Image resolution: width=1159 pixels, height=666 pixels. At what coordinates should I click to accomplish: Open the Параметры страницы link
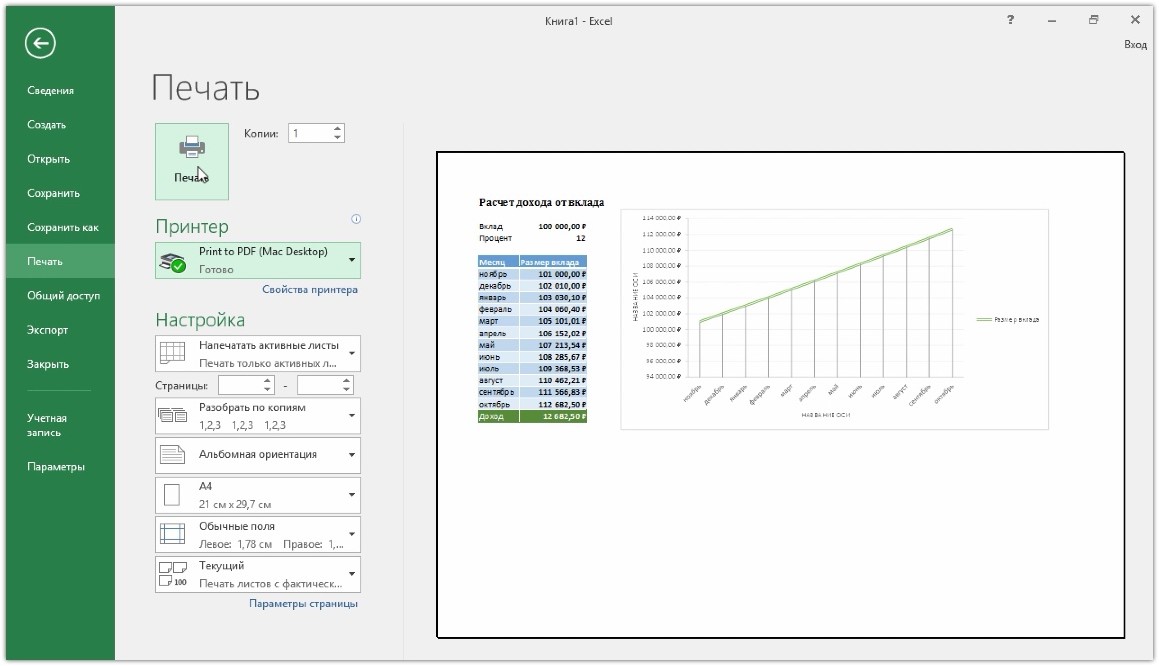click(x=303, y=603)
